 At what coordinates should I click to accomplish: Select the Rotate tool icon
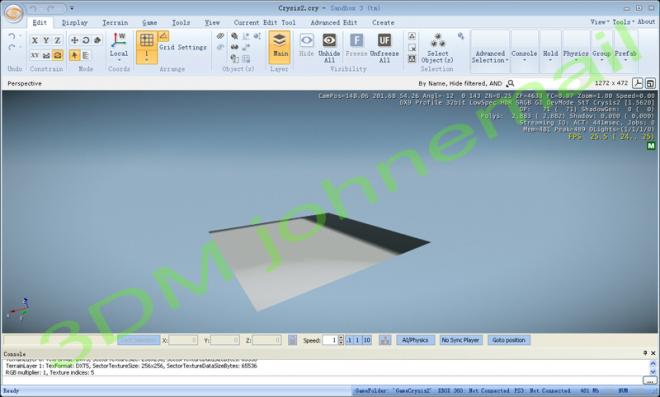[86, 40]
